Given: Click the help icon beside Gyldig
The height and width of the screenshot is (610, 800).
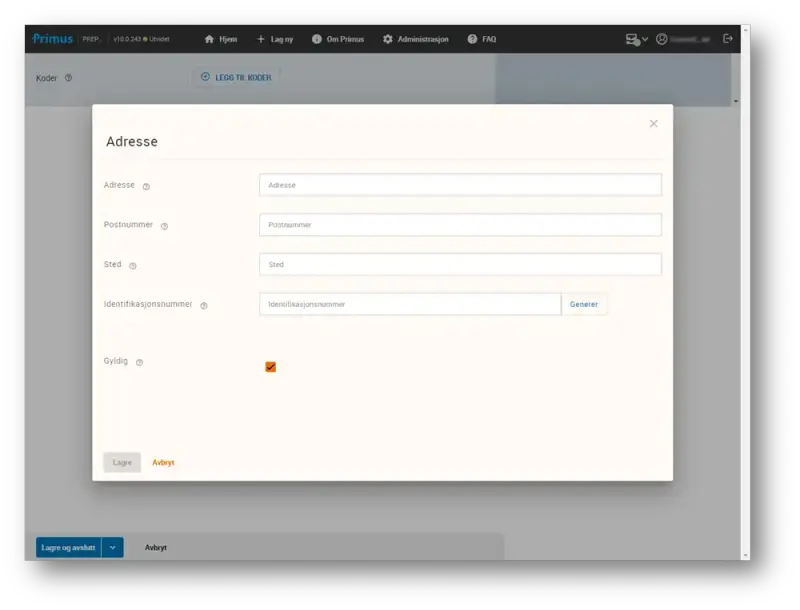Looking at the screenshot, I should (x=139, y=362).
